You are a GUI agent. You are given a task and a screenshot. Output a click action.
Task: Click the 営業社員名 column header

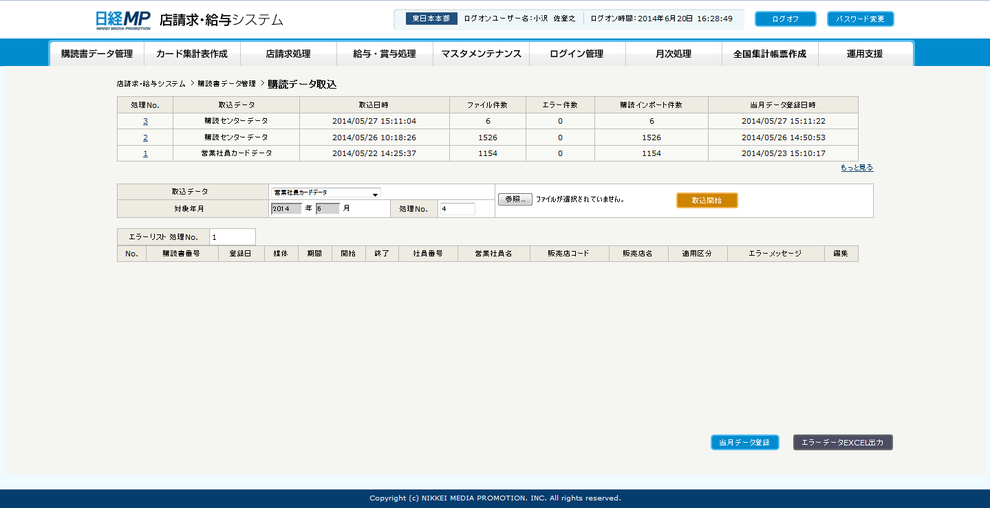point(494,254)
